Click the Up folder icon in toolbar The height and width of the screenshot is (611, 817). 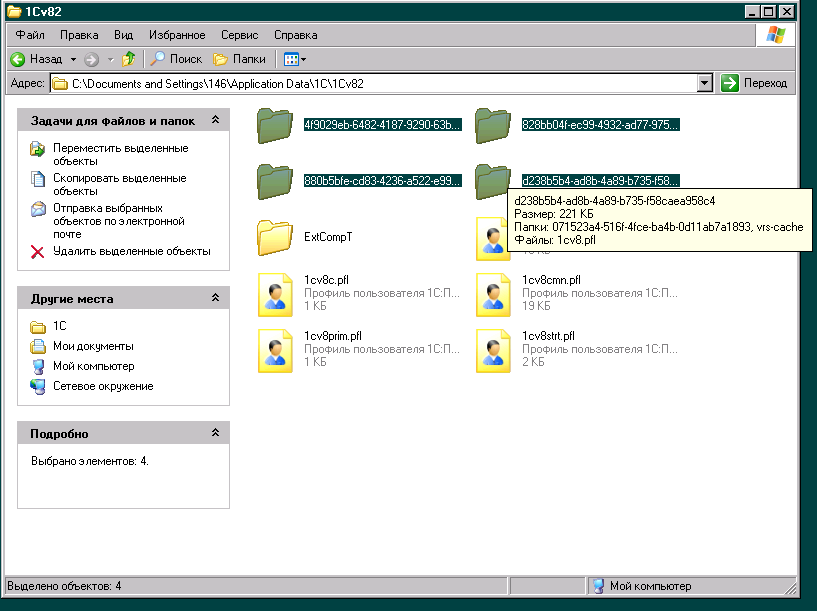point(128,59)
